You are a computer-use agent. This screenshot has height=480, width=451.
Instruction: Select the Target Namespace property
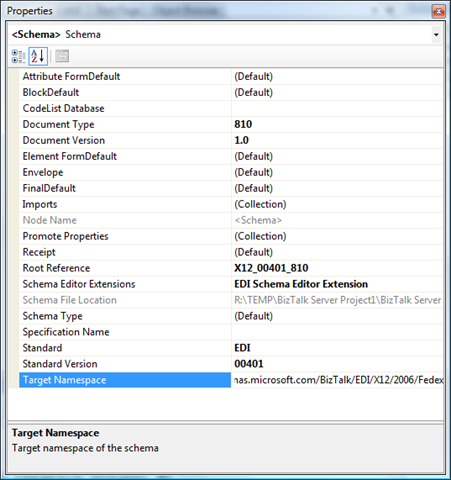pyautogui.click(x=125, y=380)
